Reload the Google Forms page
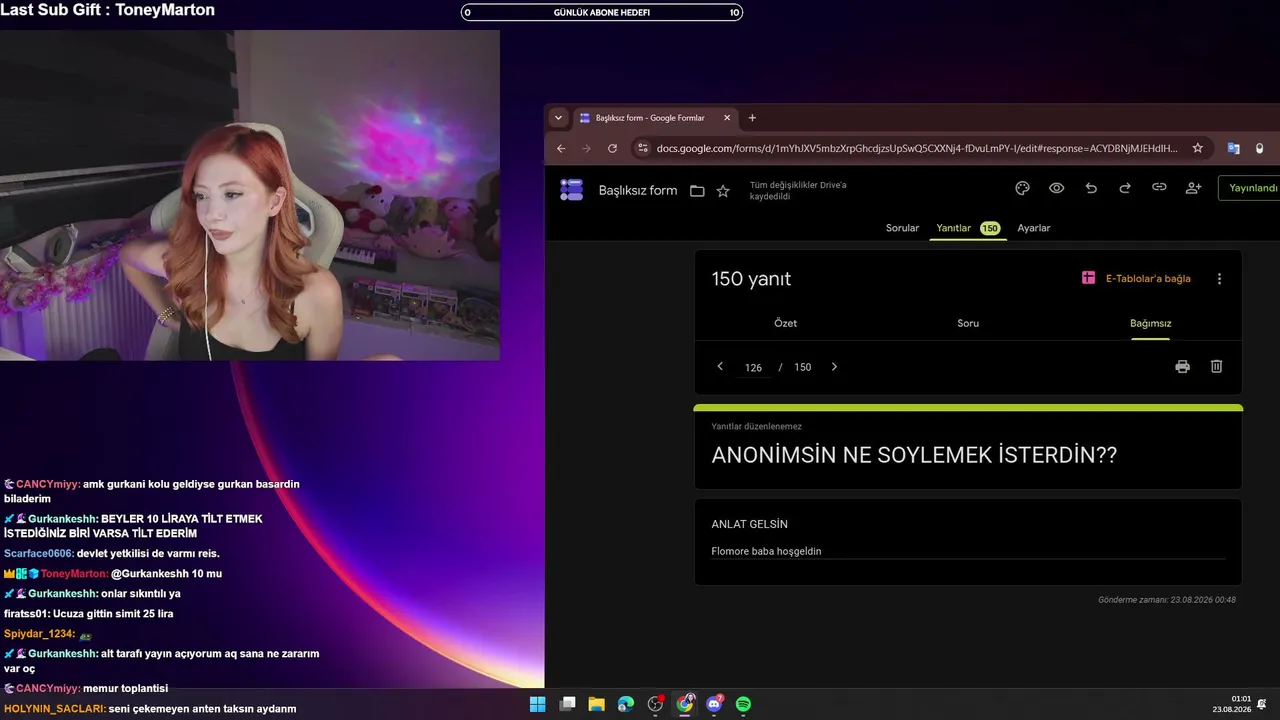The image size is (1280, 720). 612,148
